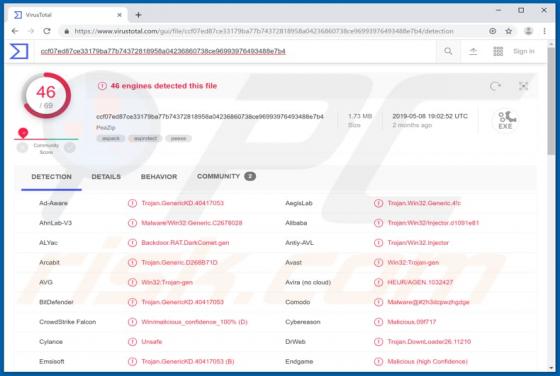Click the file hash search field

coord(236,51)
